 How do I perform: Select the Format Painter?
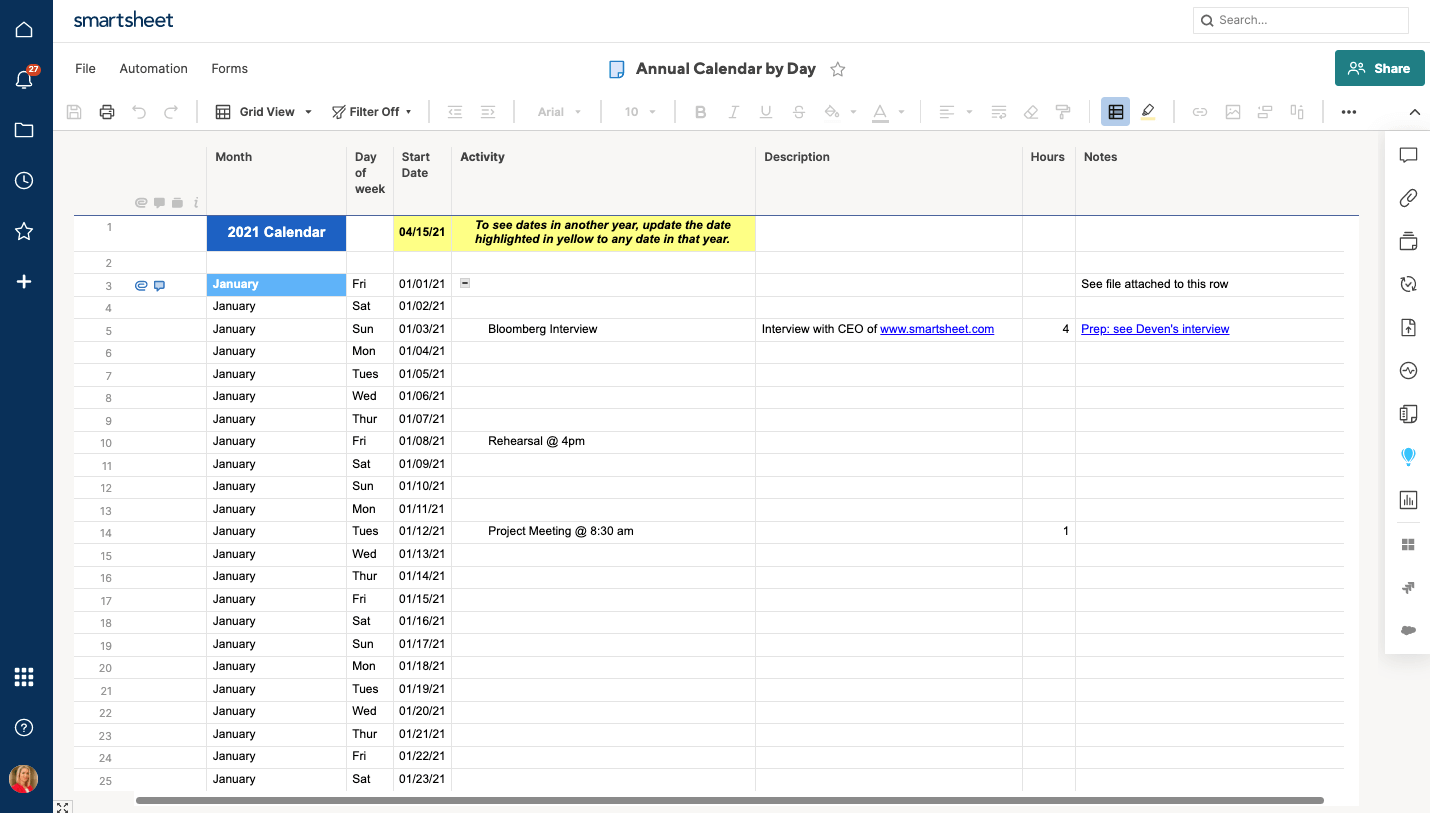click(1063, 112)
